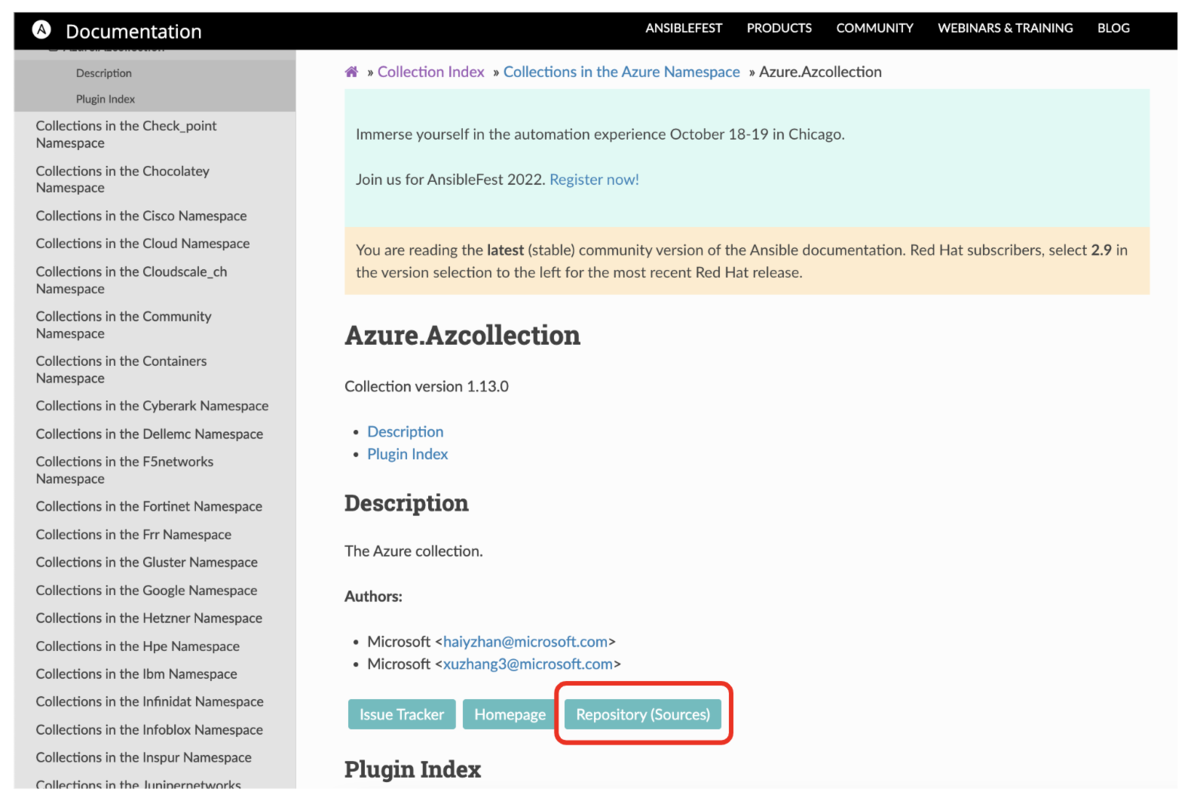Image resolution: width=1200 pixels, height=804 pixels.
Task: Open Collections in the Cisco Namespace
Action: pos(141,216)
